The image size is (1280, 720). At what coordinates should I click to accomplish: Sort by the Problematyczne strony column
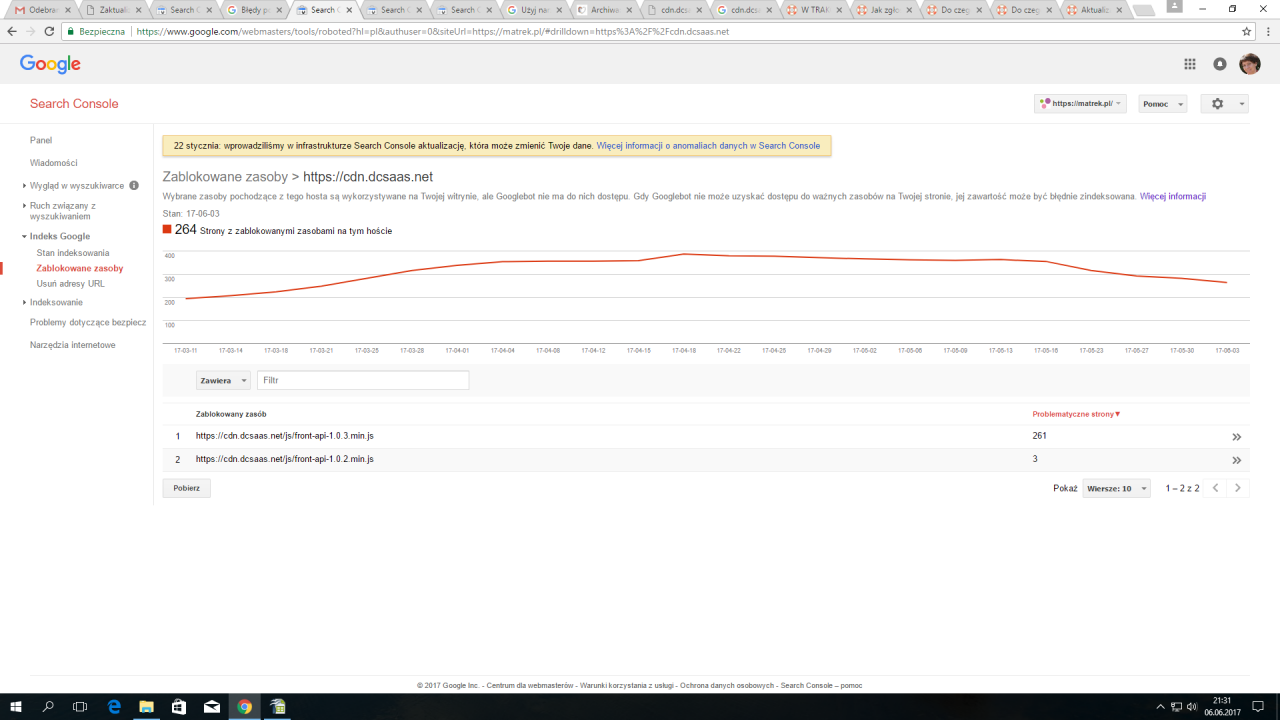coord(1077,414)
